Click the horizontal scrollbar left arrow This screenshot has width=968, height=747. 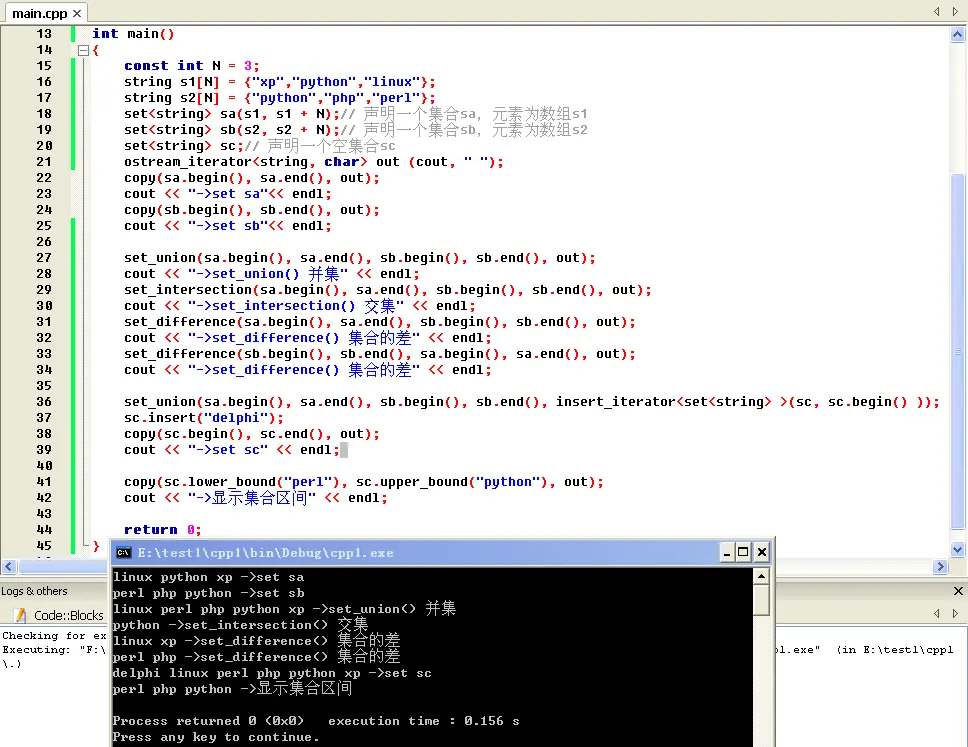pos(9,566)
